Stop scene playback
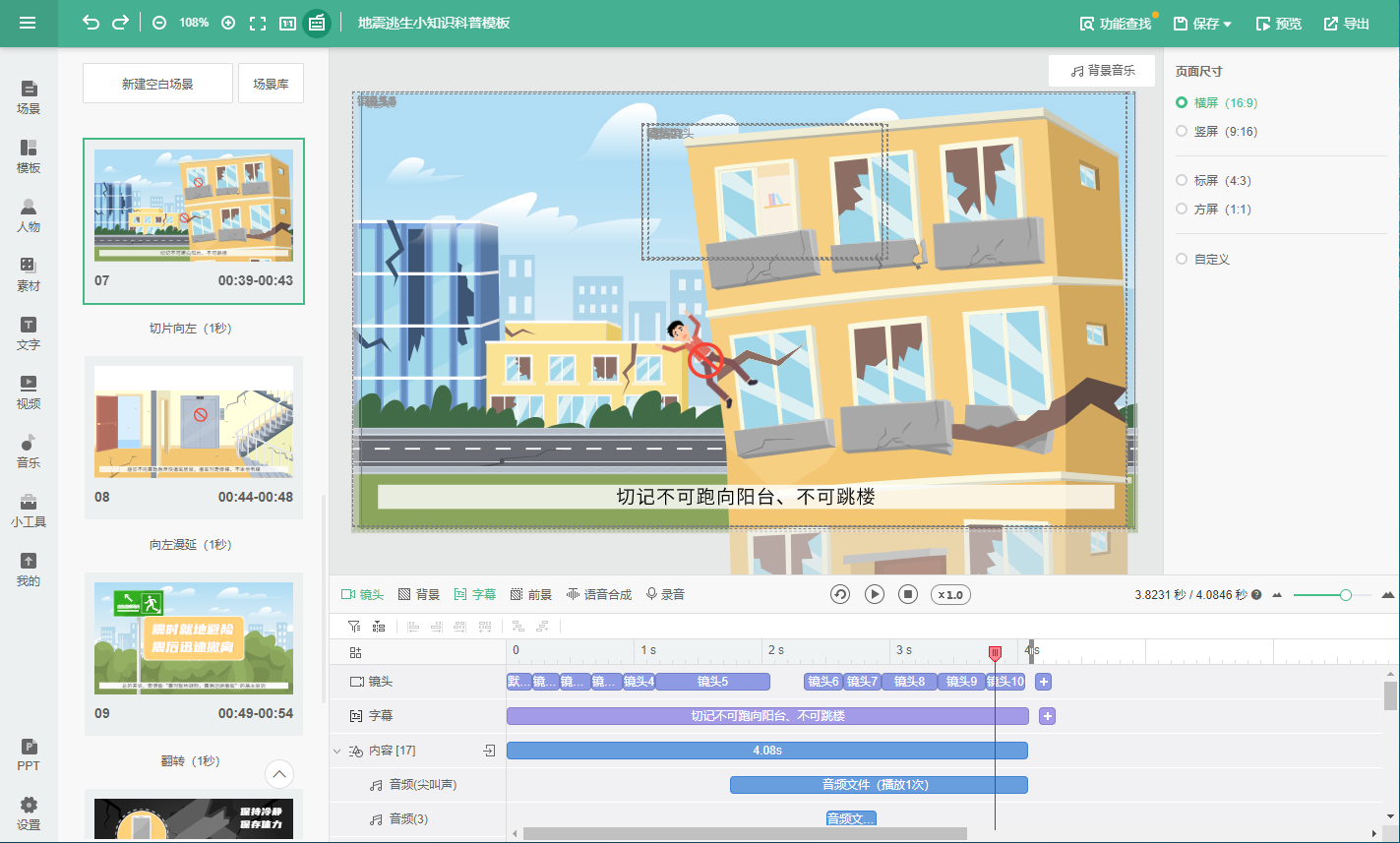The image size is (1400, 843). click(x=909, y=595)
